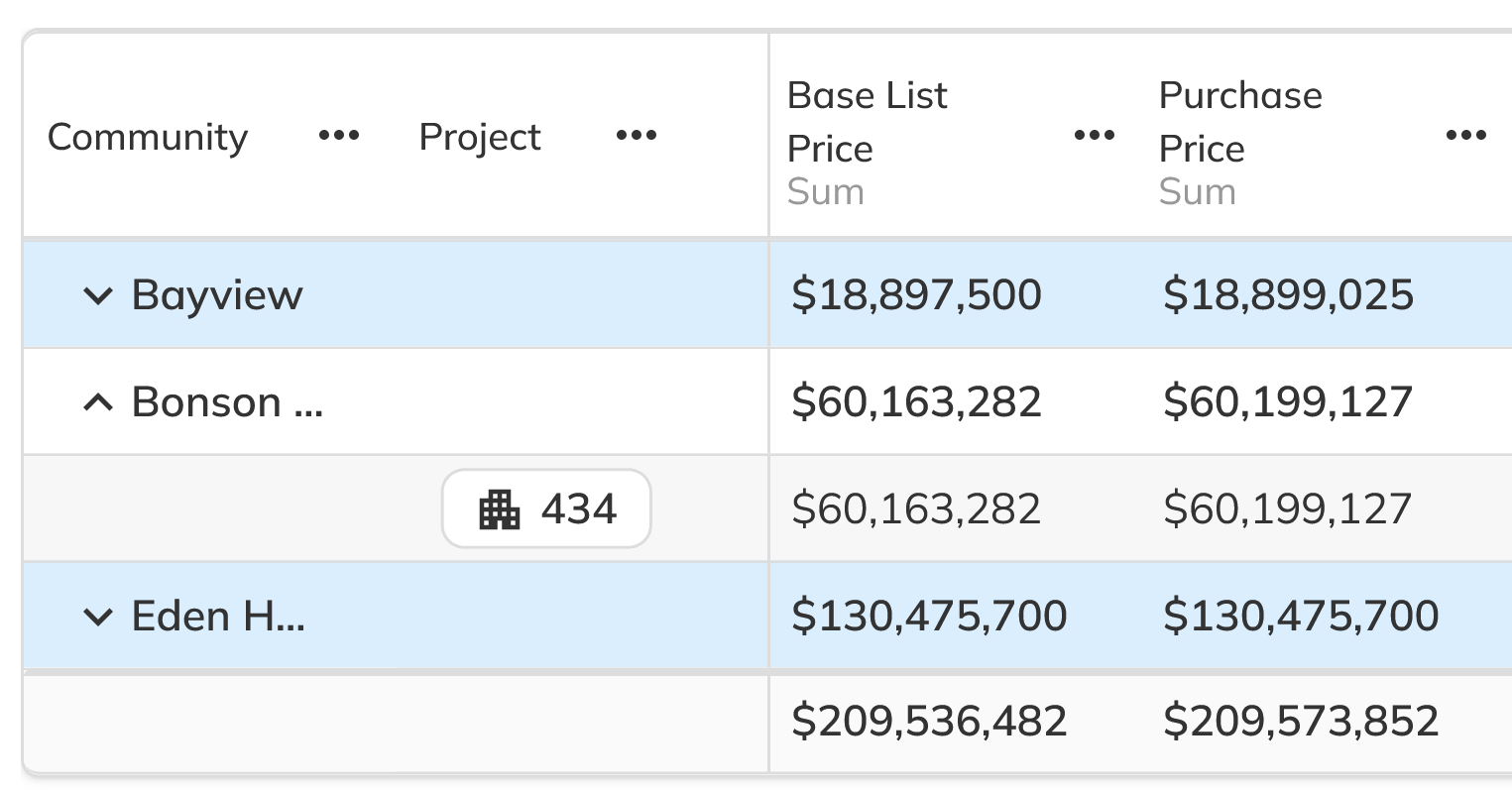Open the Purchase Price column options menu

click(x=1466, y=136)
